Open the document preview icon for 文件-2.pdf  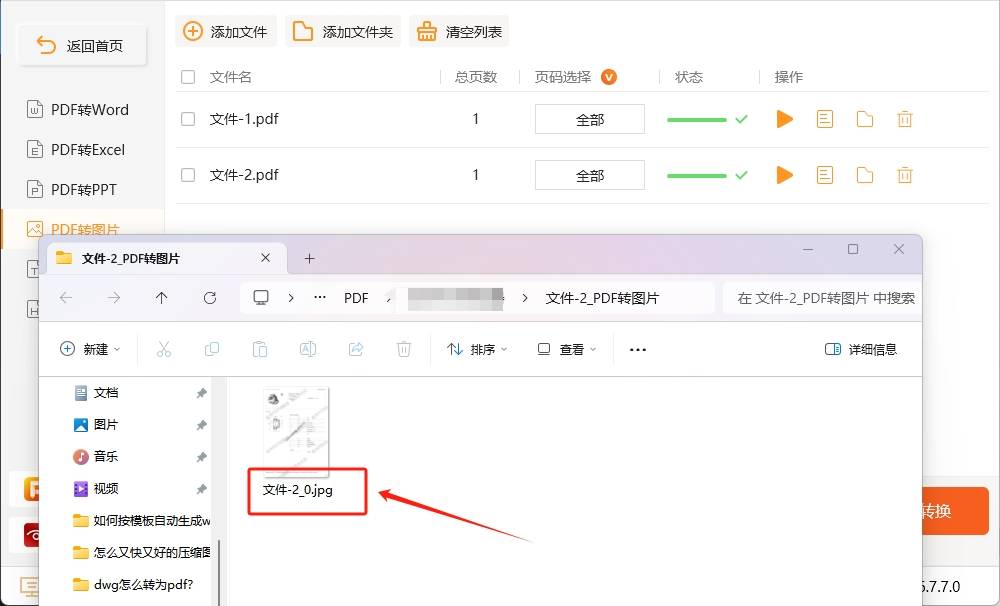coord(824,174)
